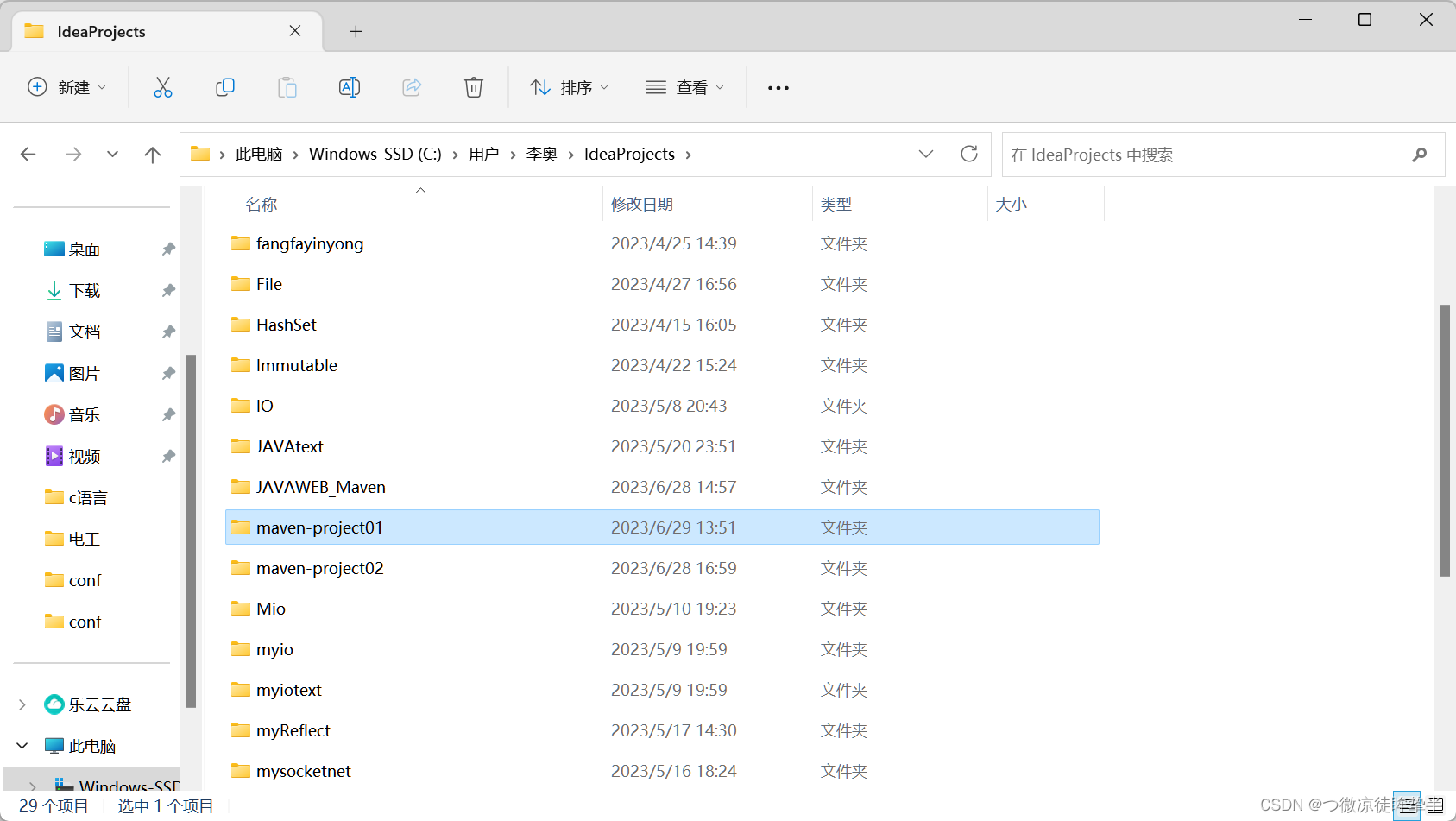Open c语言 folder in the sidebar
Image resolution: width=1456 pixels, height=821 pixels.
76,498
